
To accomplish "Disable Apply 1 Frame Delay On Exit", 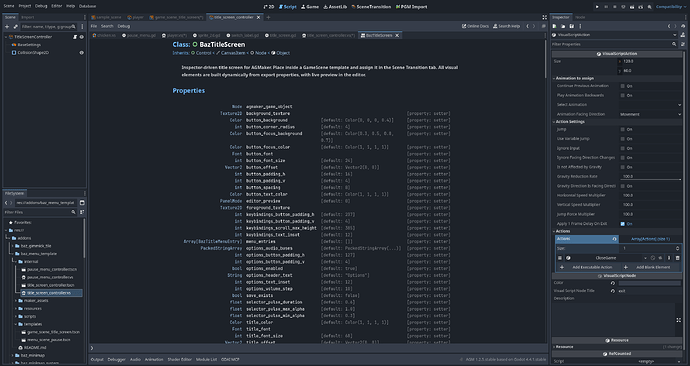I will pyautogui.click(x=623, y=223).
